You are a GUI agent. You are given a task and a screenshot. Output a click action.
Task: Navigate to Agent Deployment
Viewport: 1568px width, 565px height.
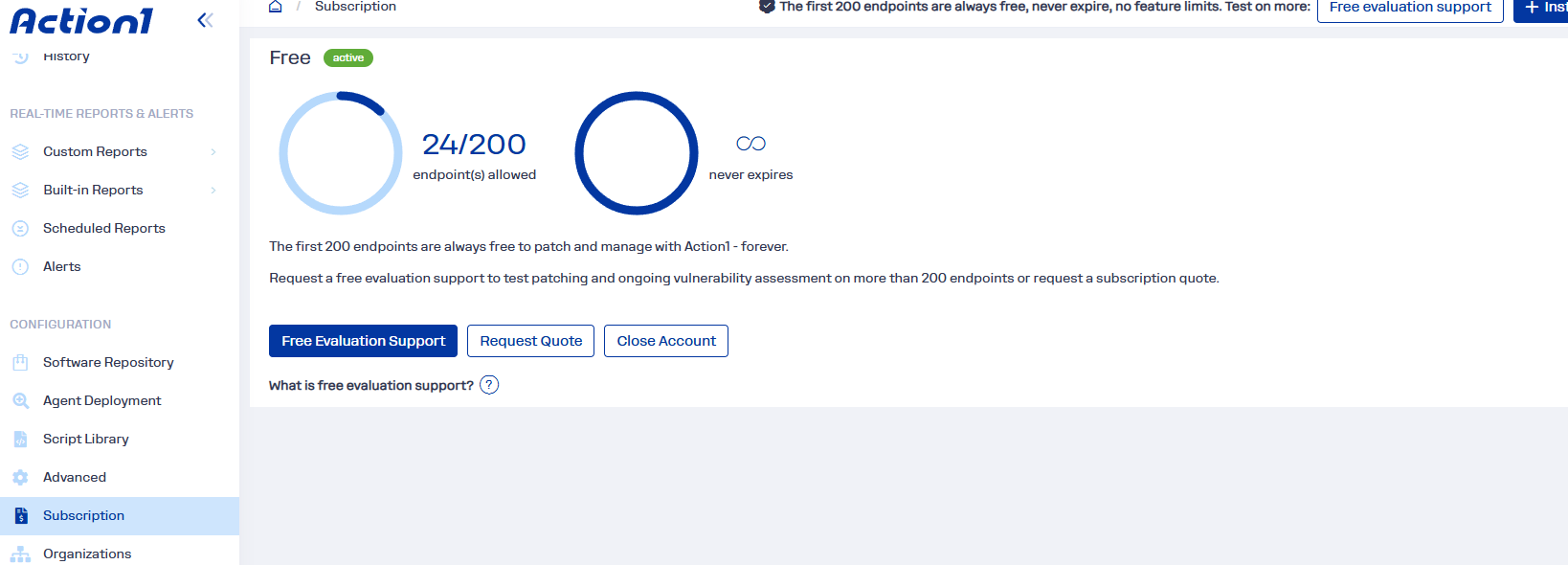coord(120,400)
